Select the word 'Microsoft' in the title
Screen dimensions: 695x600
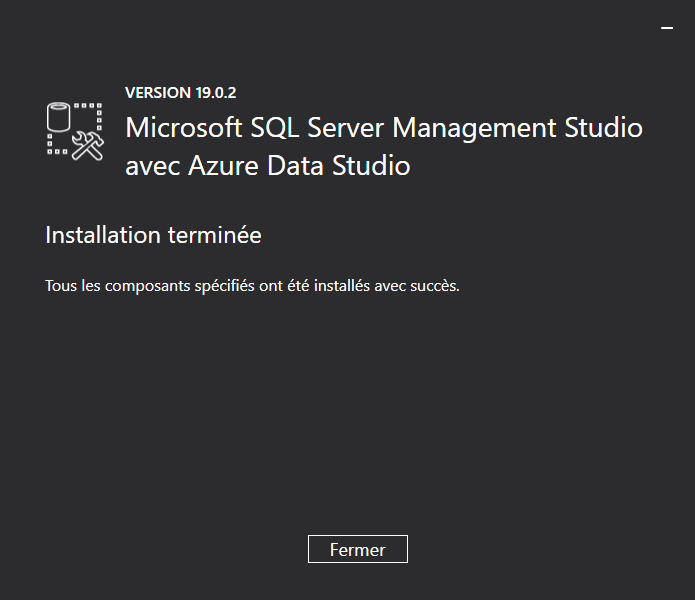point(184,128)
